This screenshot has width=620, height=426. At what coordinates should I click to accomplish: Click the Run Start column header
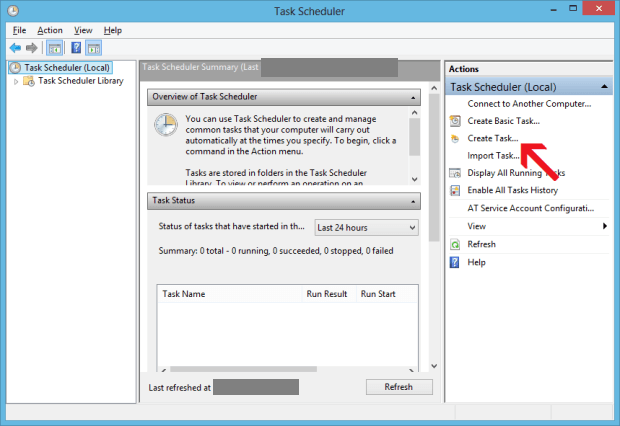(x=387, y=294)
